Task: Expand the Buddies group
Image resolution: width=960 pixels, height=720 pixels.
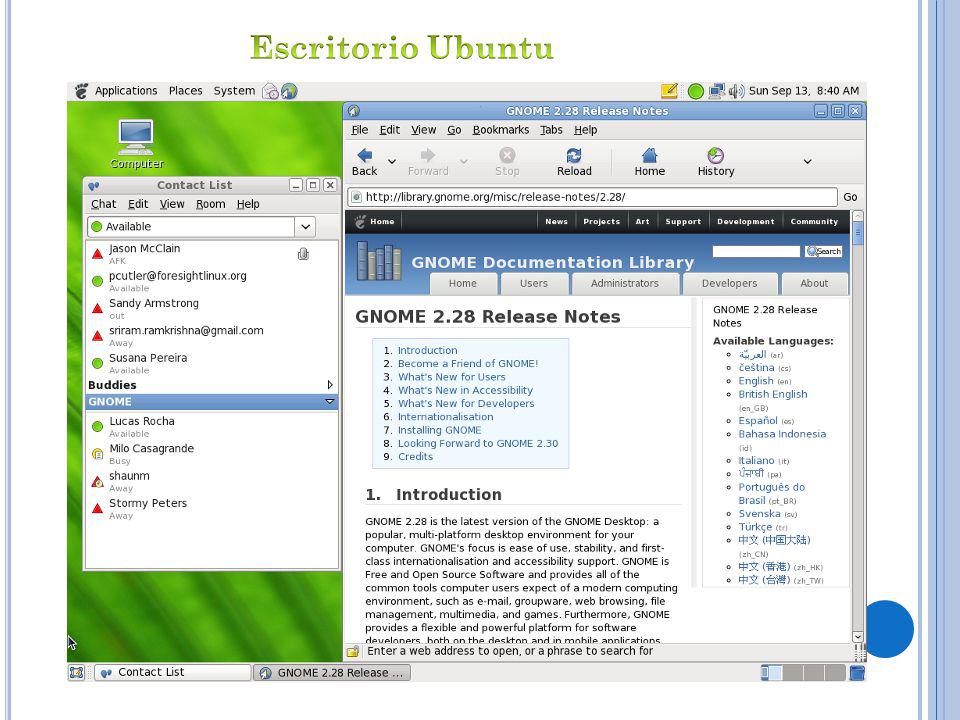Action: coord(330,385)
